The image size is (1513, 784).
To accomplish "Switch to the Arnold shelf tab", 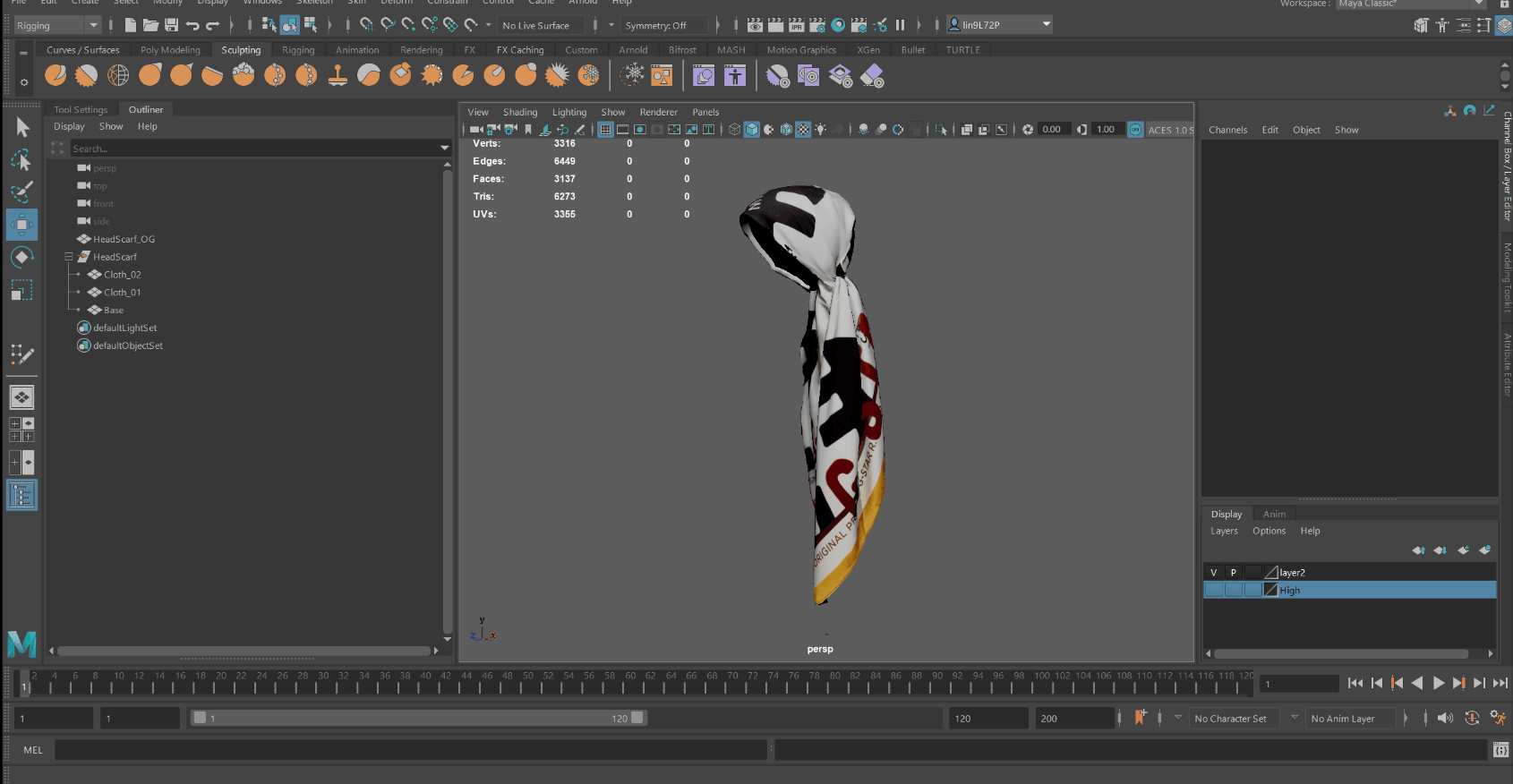I will point(633,50).
